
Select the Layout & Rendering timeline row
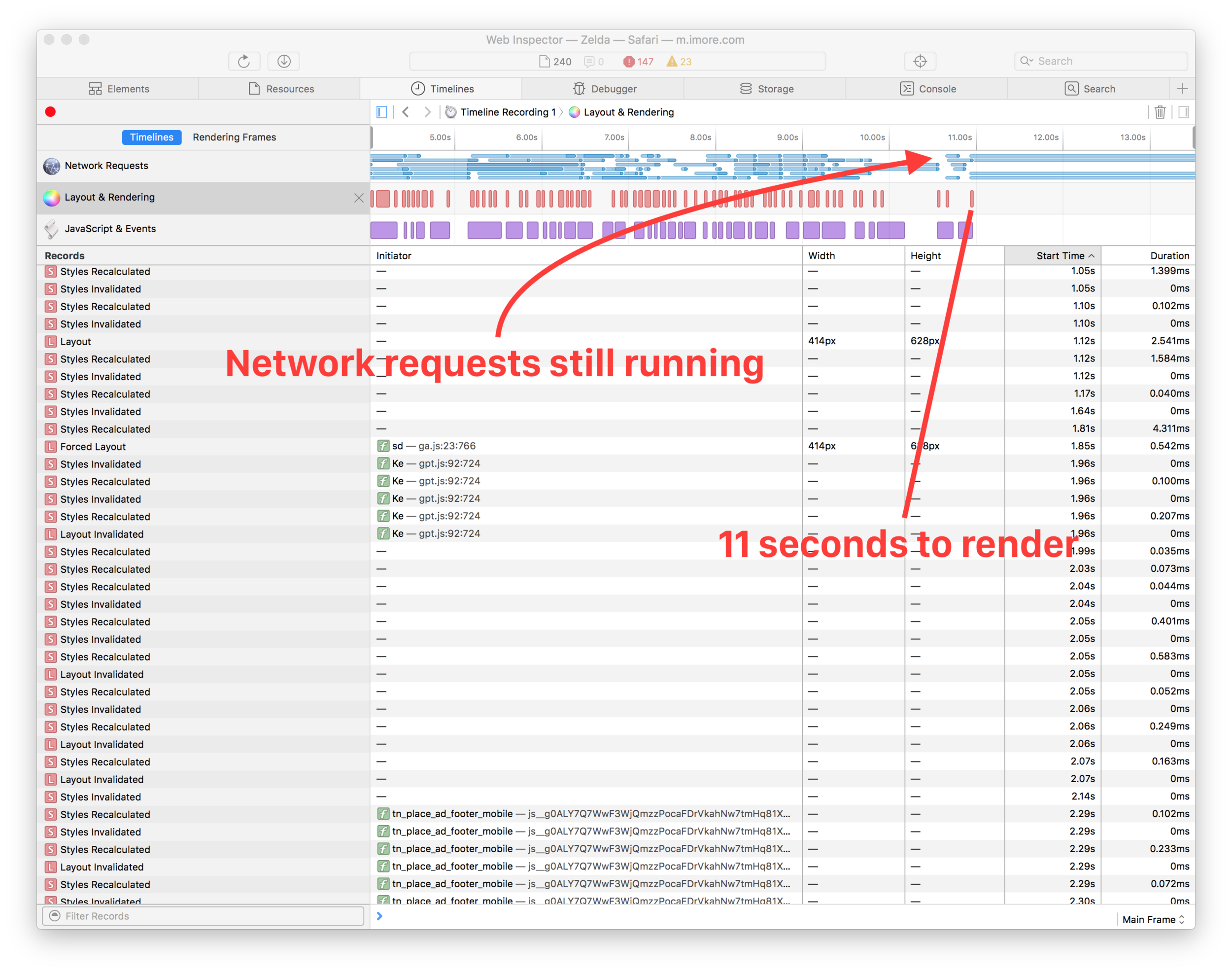coord(204,198)
